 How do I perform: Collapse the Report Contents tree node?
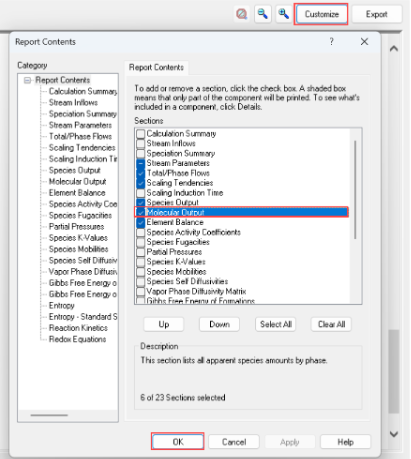[27, 80]
